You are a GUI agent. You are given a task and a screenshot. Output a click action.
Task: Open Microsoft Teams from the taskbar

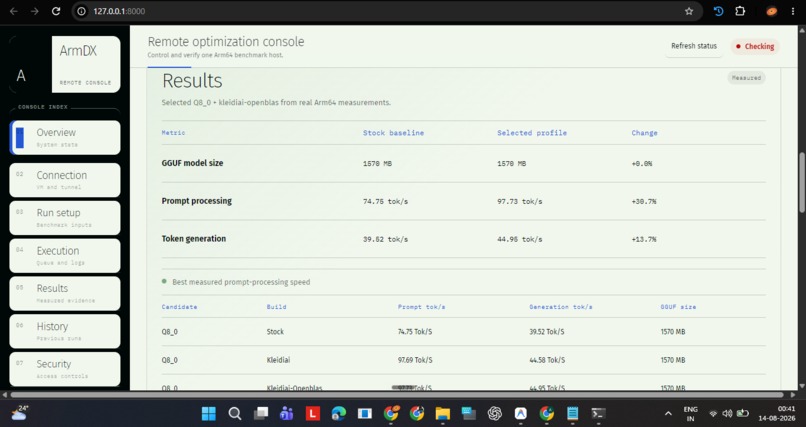tap(286, 414)
